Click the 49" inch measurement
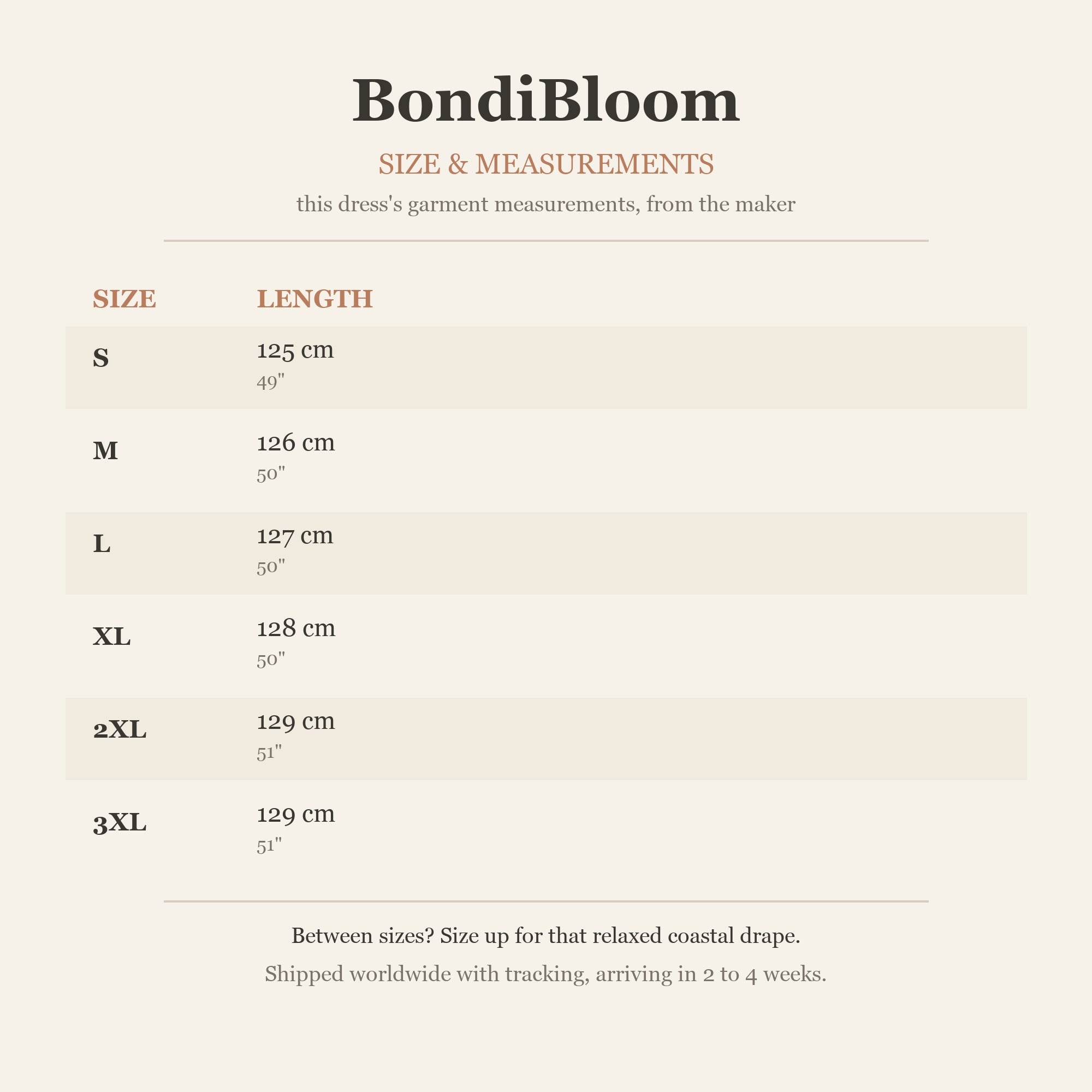The width and height of the screenshot is (1092, 1092). click(x=271, y=382)
